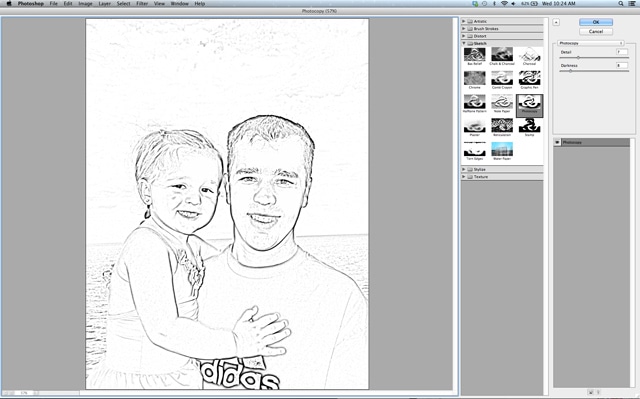This screenshot has width=640, height=399.
Task: Open the Select menu
Action: click(x=123, y=3)
